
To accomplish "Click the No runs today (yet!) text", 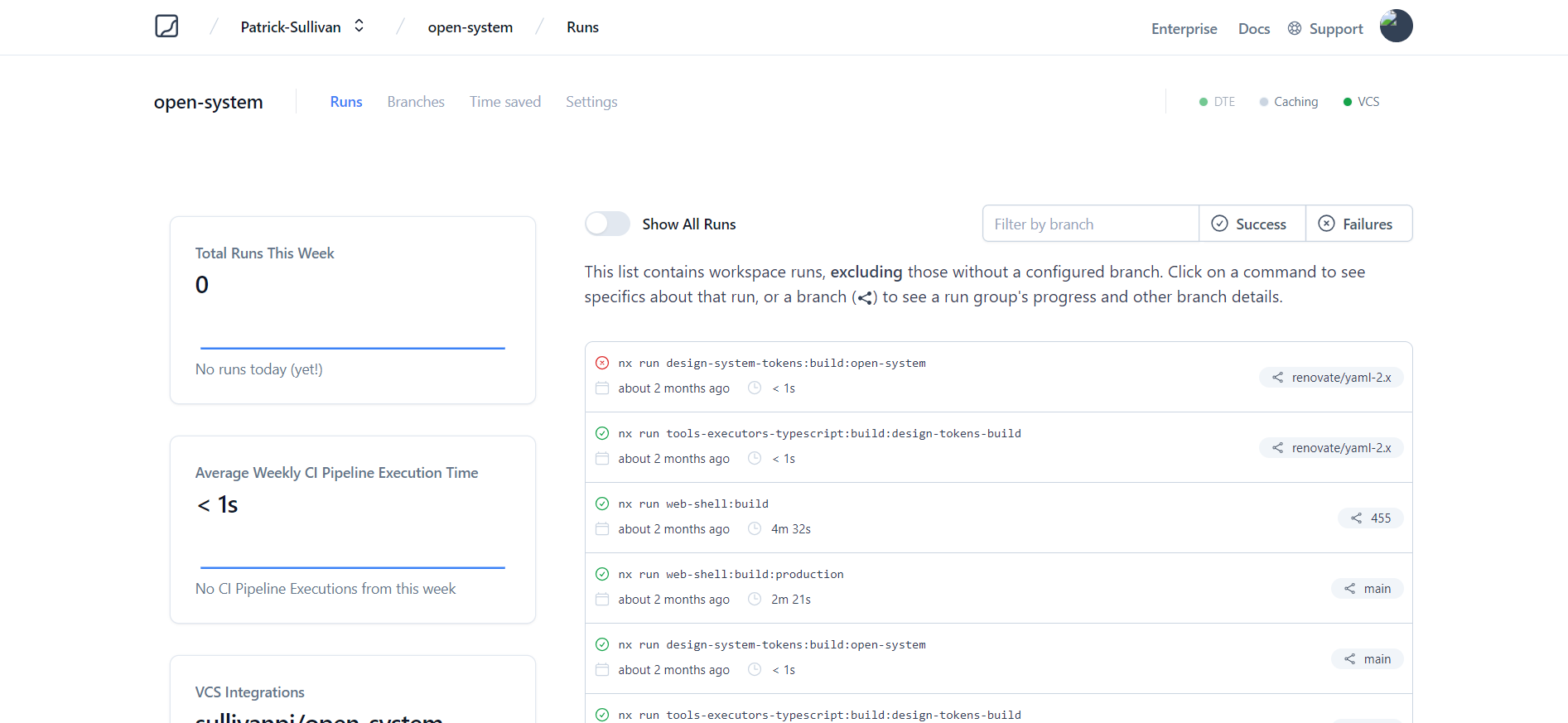I will pos(258,369).
